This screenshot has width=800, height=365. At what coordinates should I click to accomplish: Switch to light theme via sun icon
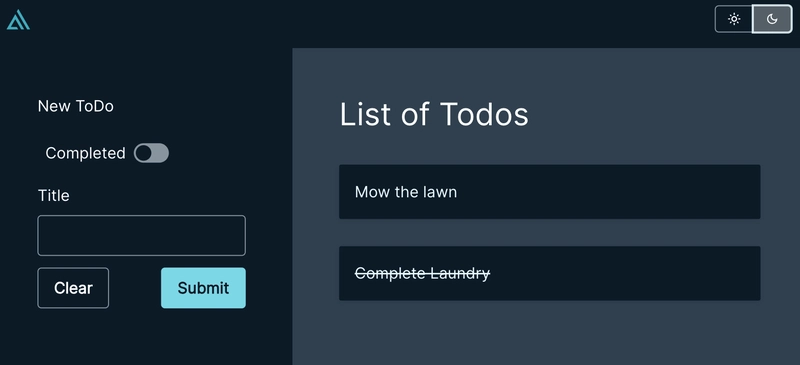click(734, 19)
